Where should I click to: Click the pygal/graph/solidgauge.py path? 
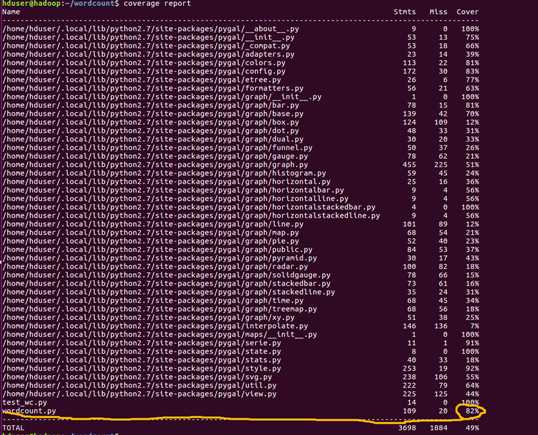coord(166,275)
